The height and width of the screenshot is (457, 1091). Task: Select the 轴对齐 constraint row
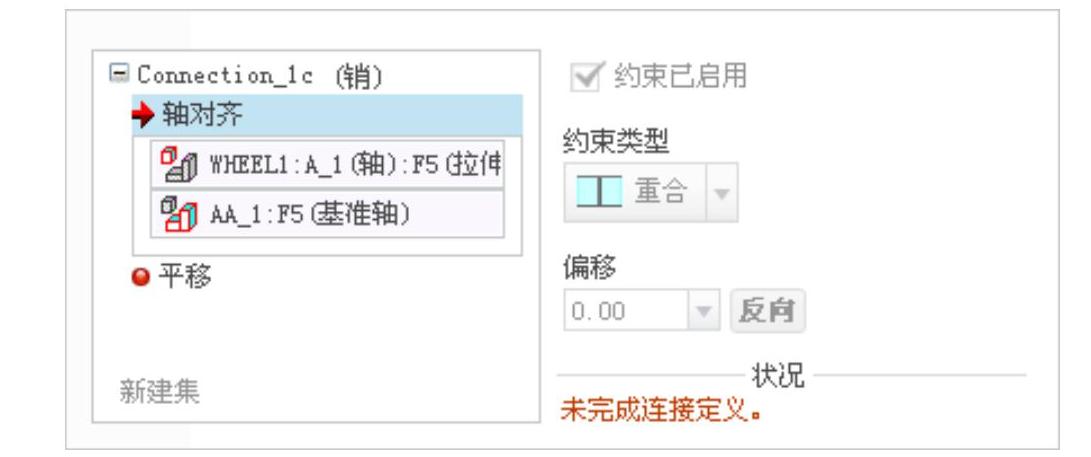pos(327,115)
